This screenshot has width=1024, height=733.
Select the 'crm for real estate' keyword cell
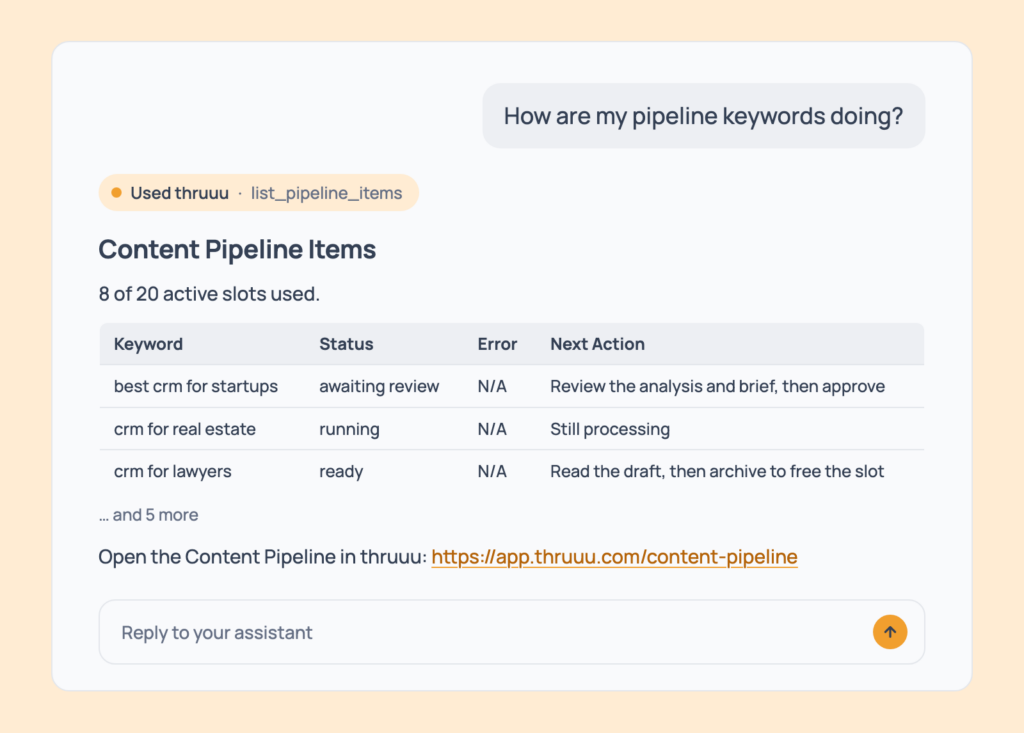point(185,429)
